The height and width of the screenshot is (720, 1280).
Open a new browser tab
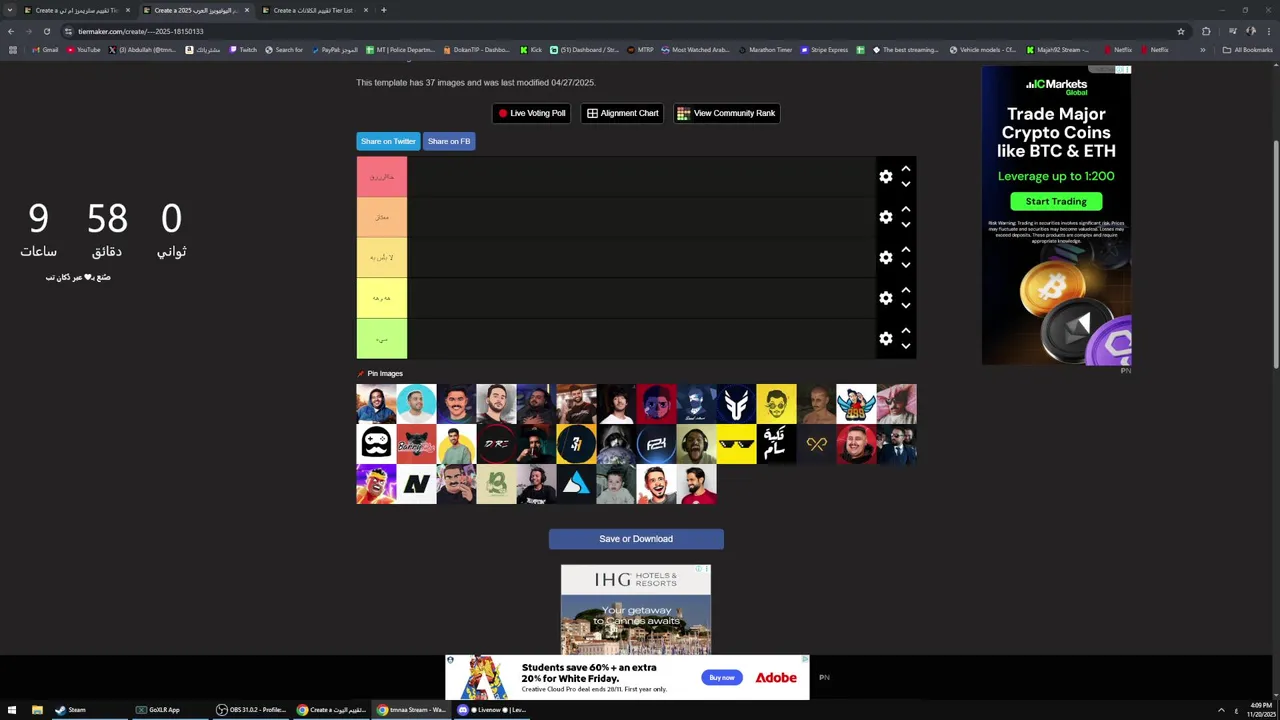tap(384, 10)
